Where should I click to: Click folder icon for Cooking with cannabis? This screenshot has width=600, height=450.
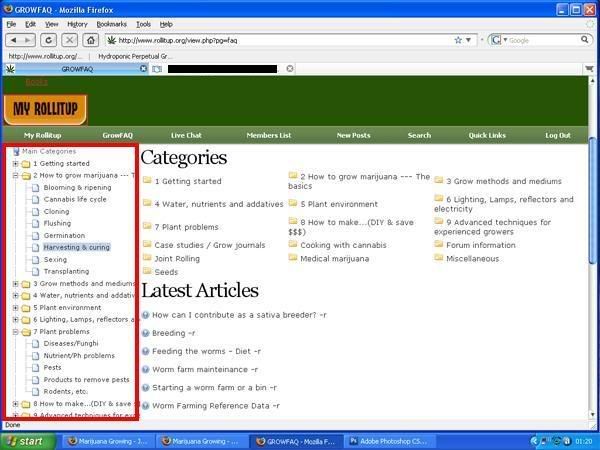[293, 244]
